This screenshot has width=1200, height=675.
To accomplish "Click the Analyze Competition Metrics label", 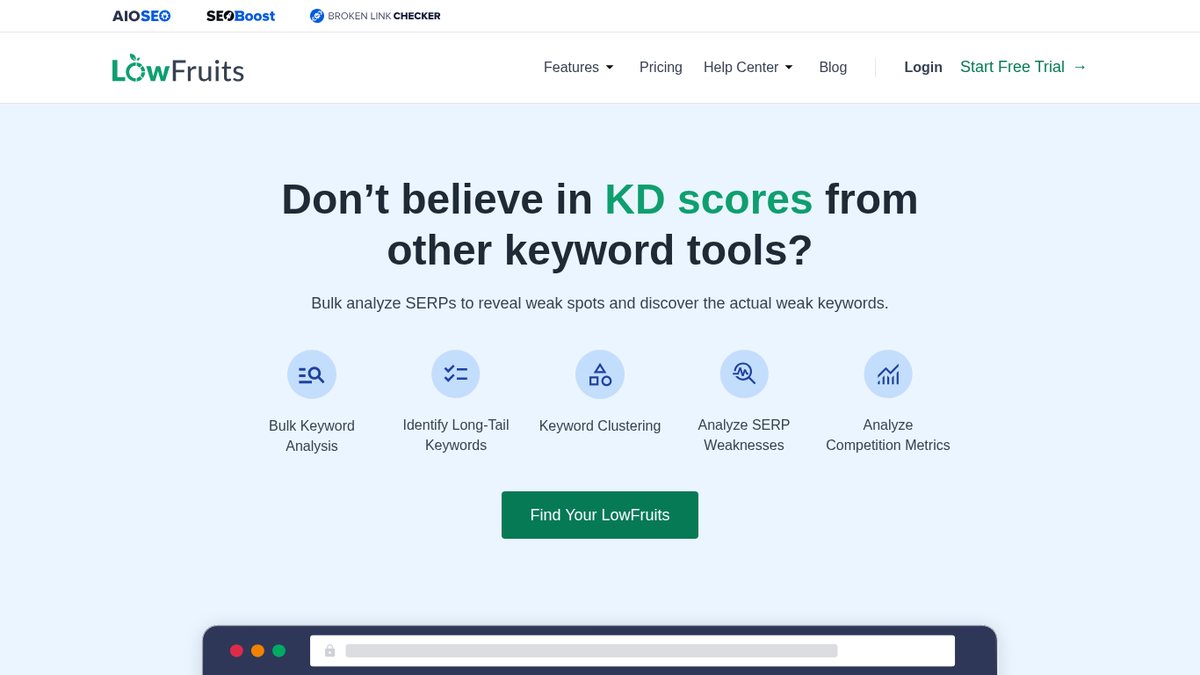I will click(x=888, y=435).
